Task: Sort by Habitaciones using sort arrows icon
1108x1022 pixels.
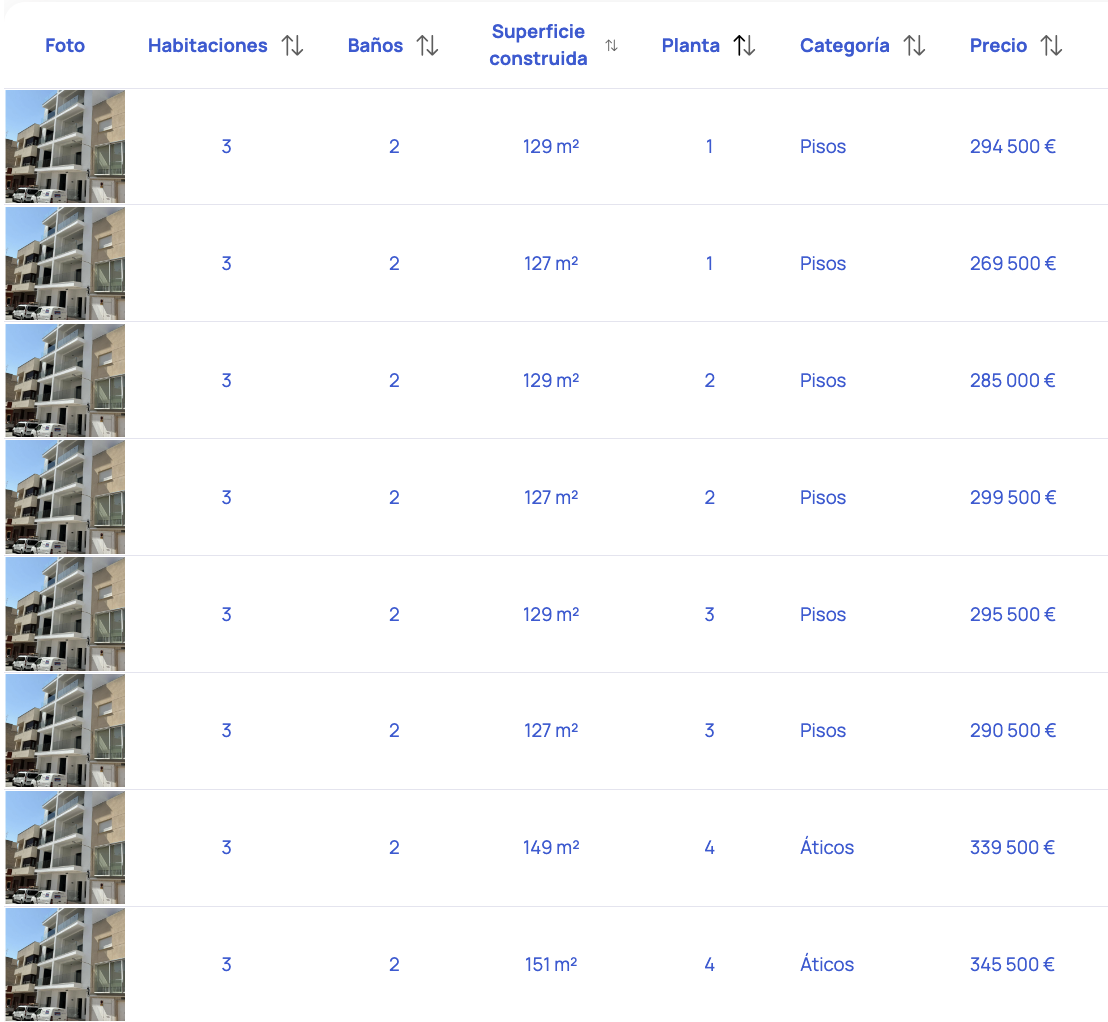Action: [293, 46]
